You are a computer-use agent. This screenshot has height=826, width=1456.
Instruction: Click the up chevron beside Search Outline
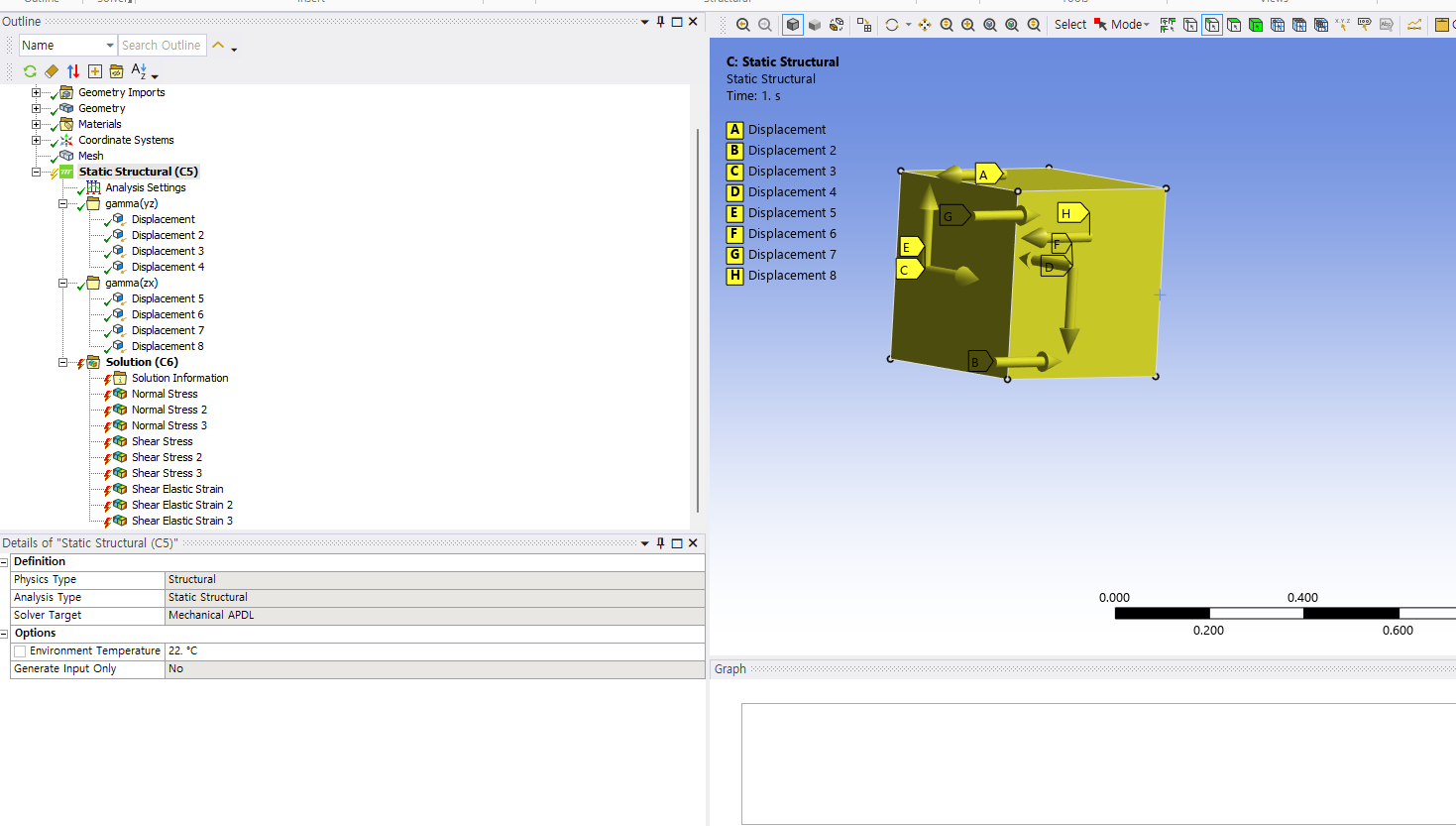[218, 46]
